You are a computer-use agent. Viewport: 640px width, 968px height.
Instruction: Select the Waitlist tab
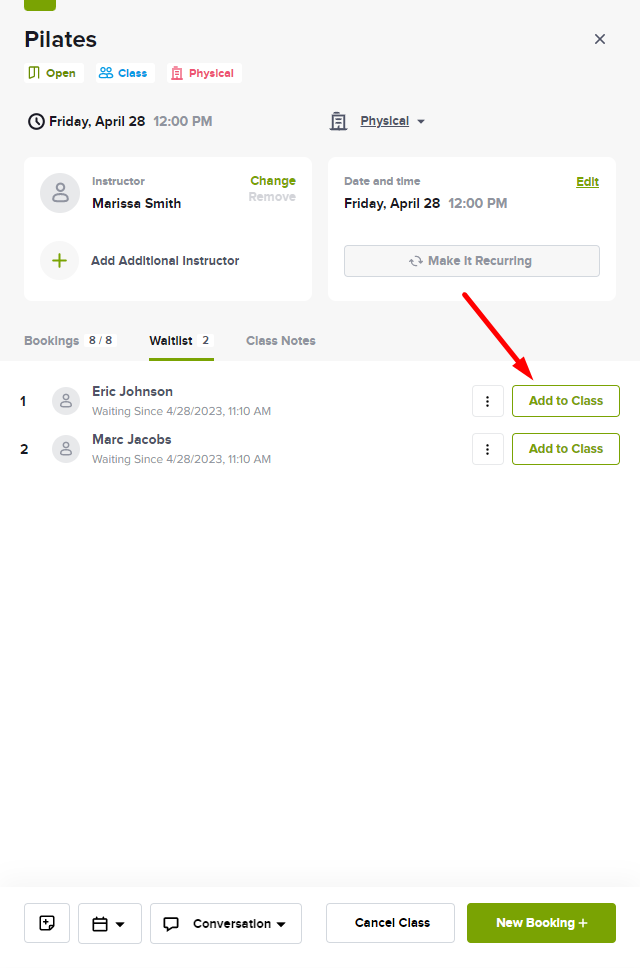click(181, 341)
